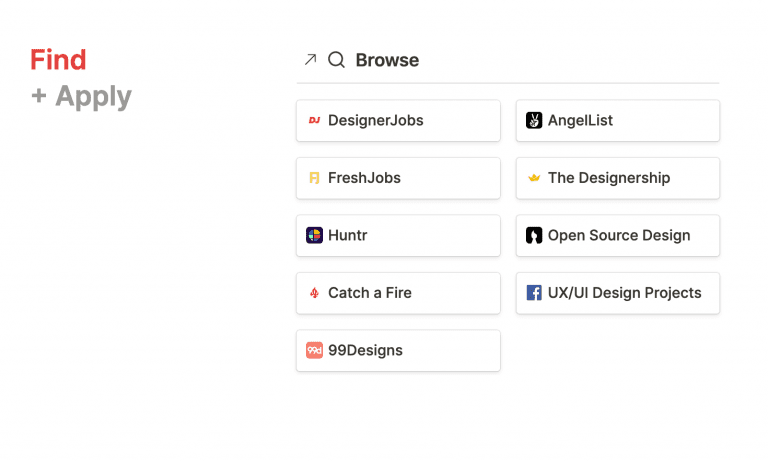Select the Browse heading
The height and width of the screenshot is (462, 768).
point(387,60)
